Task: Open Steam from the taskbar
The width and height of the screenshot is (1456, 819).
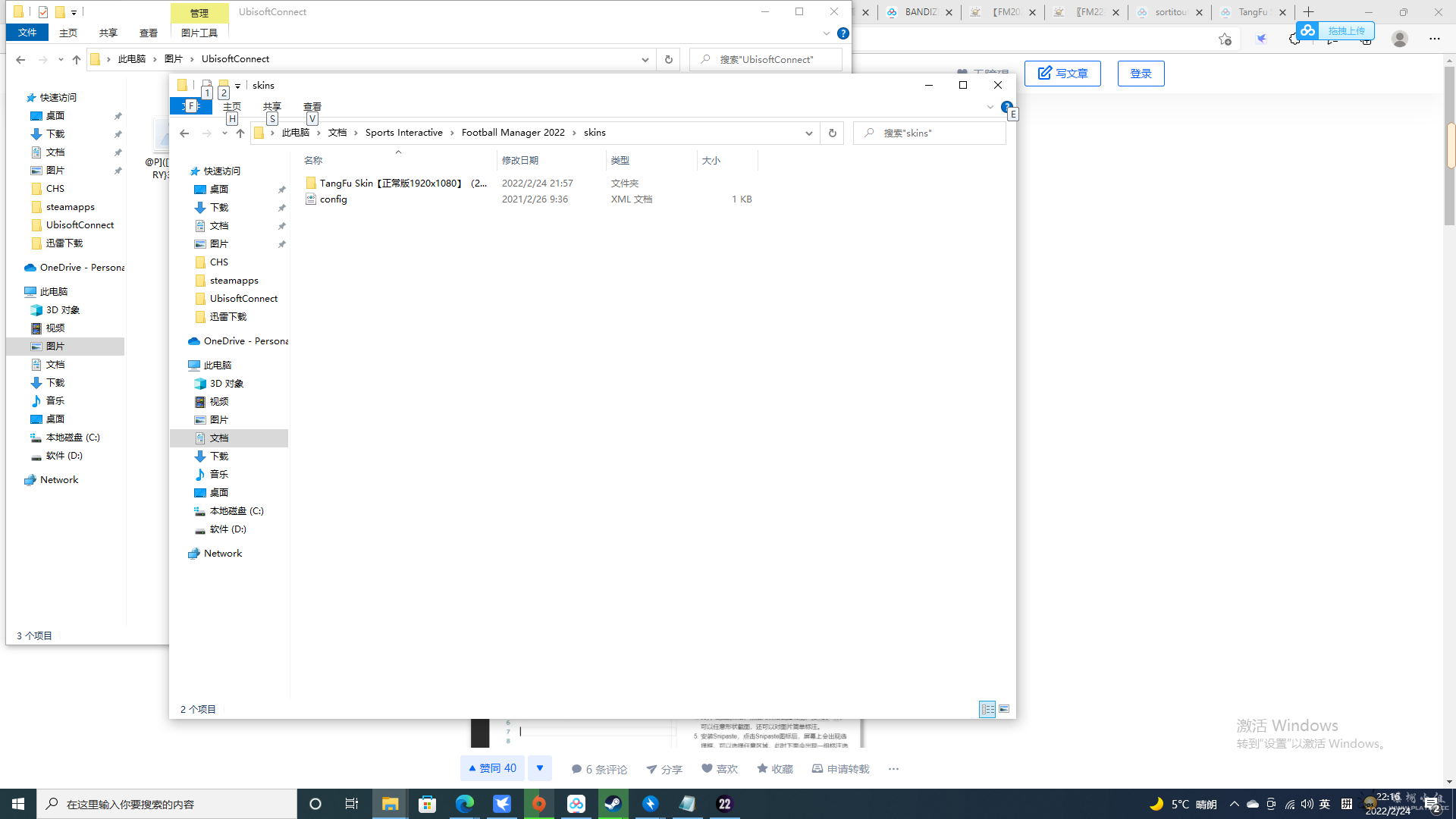Action: (613, 804)
